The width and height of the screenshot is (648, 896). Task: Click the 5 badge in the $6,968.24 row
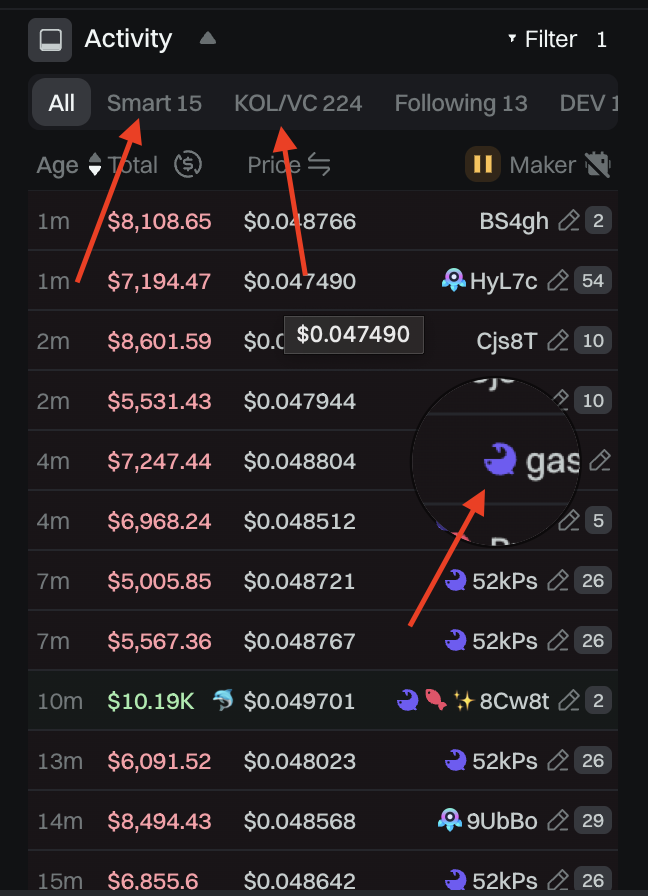(x=598, y=521)
